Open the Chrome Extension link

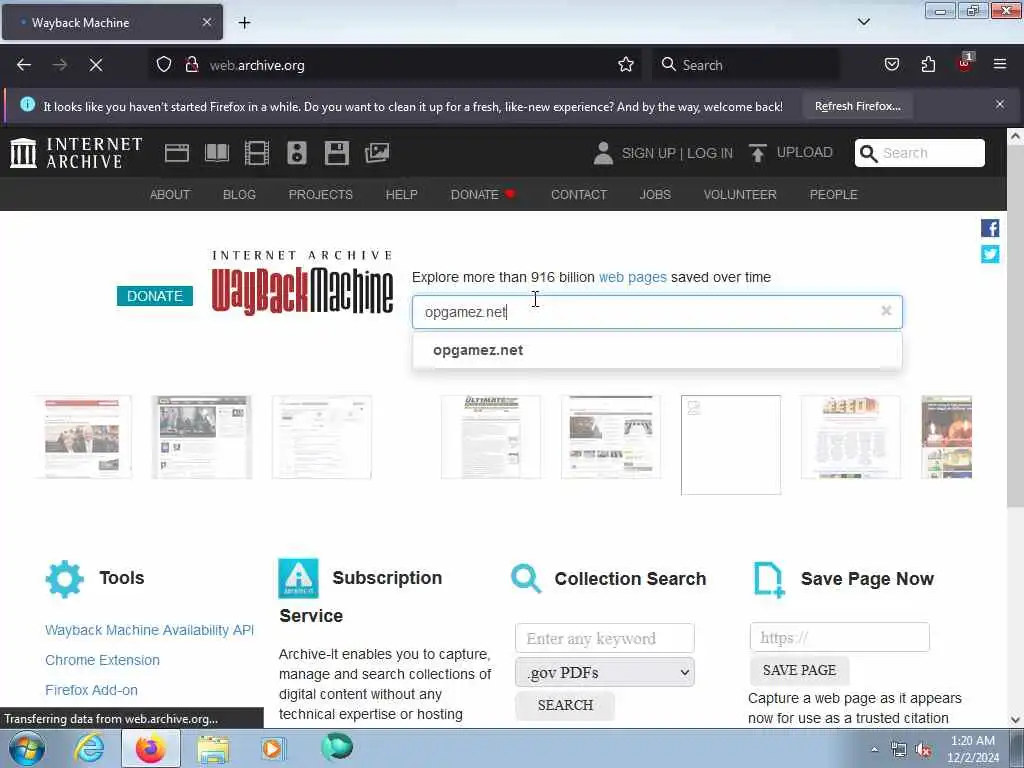(103, 660)
